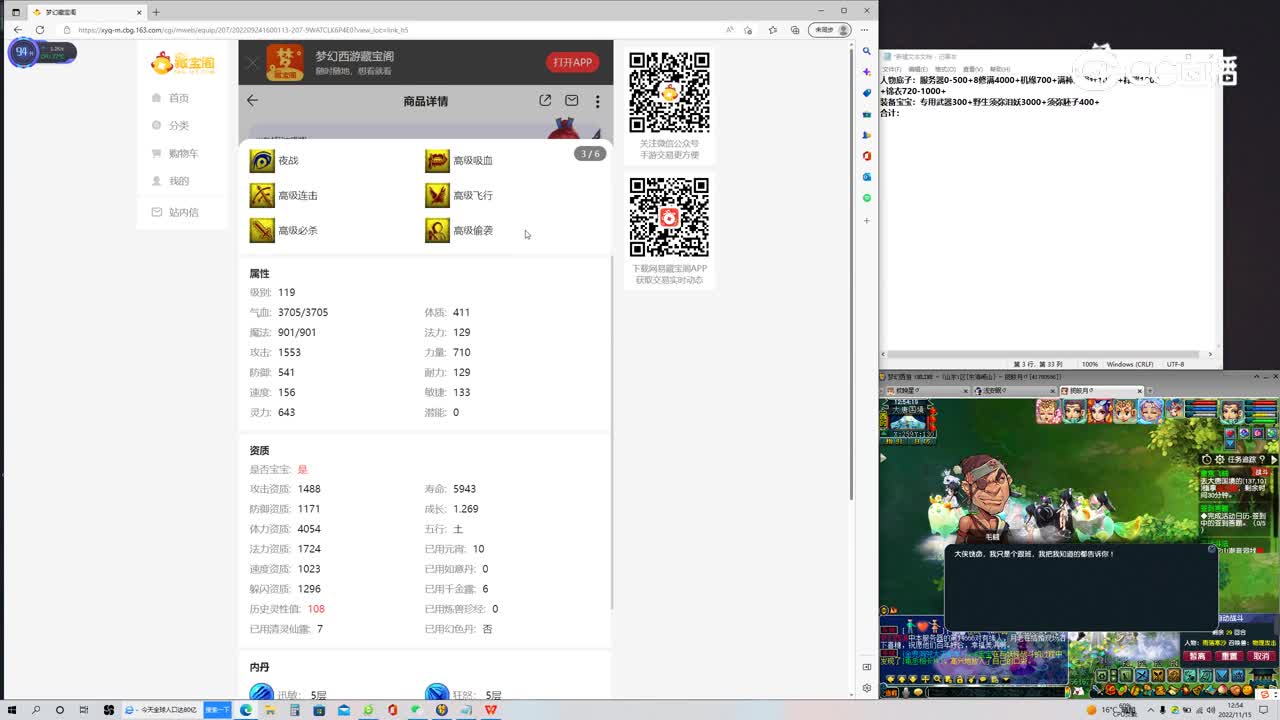
Task: Select the 高级吸血 skill icon
Action: click(437, 161)
